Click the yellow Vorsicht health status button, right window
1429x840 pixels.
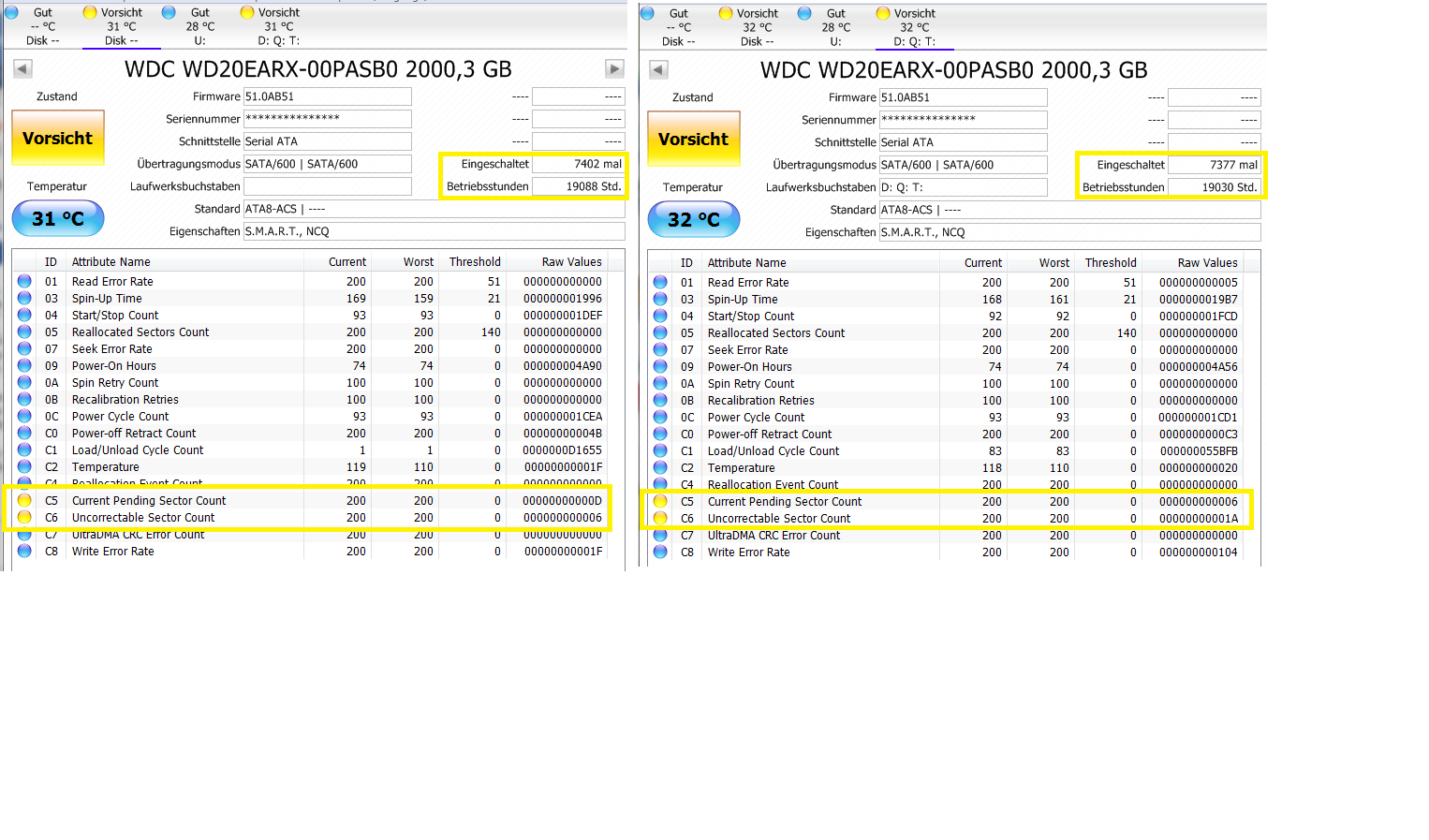[x=694, y=140]
